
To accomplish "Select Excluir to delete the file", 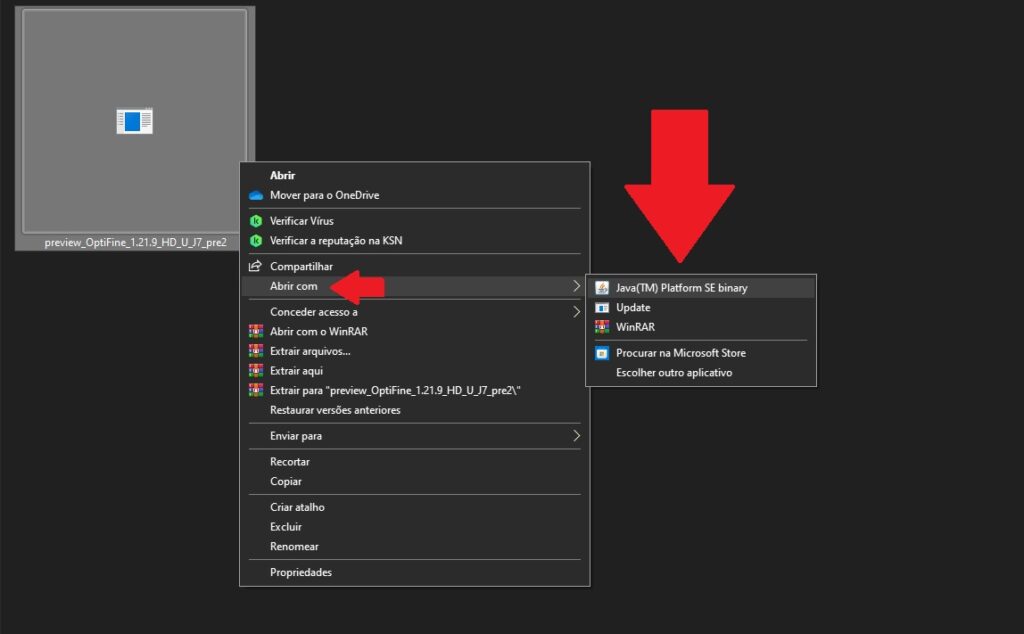I will click(286, 527).
